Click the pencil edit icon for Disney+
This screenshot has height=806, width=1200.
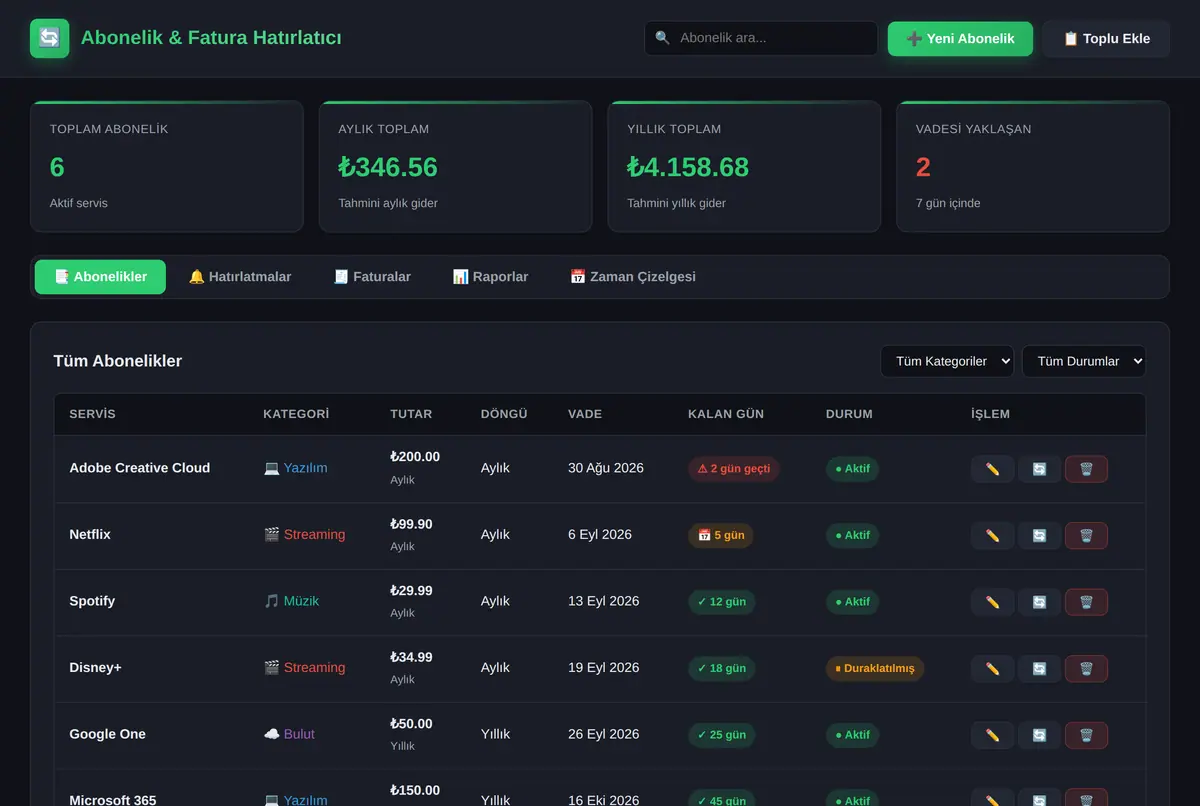(x=992, y=669)
